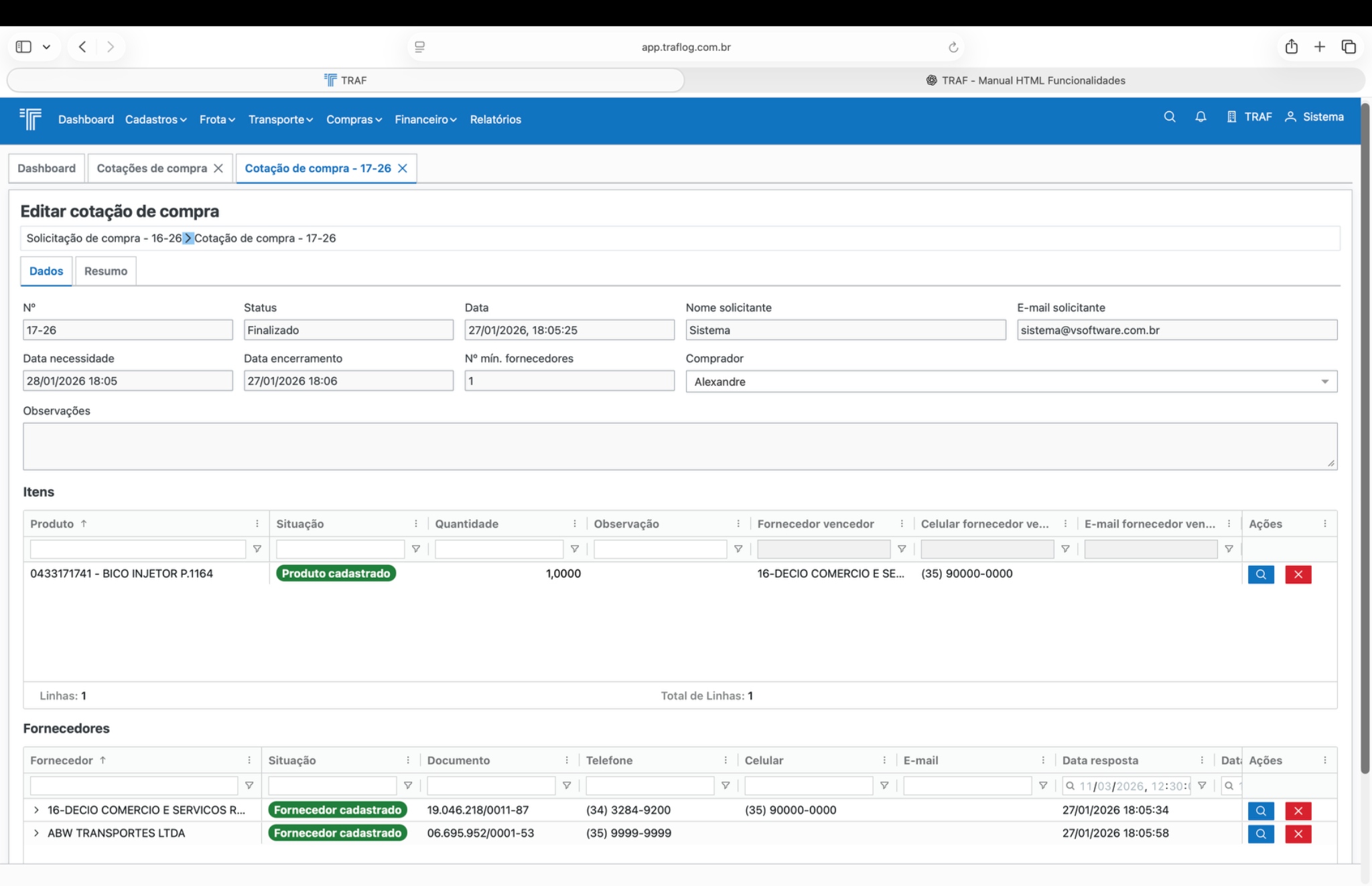
Task: Open notifications bell icon
Action: click(1200, 117)
